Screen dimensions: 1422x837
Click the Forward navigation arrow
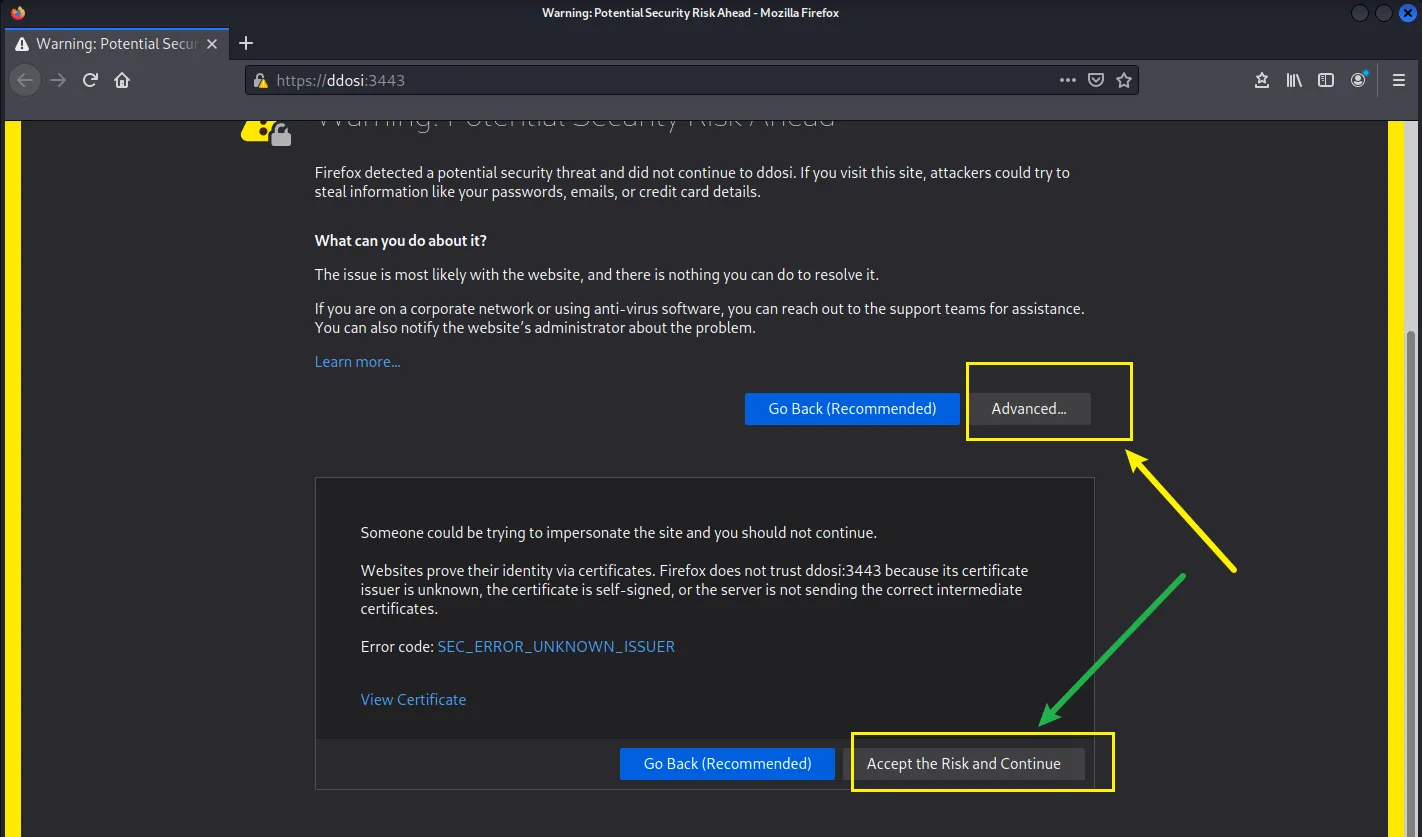pos(58,81)
